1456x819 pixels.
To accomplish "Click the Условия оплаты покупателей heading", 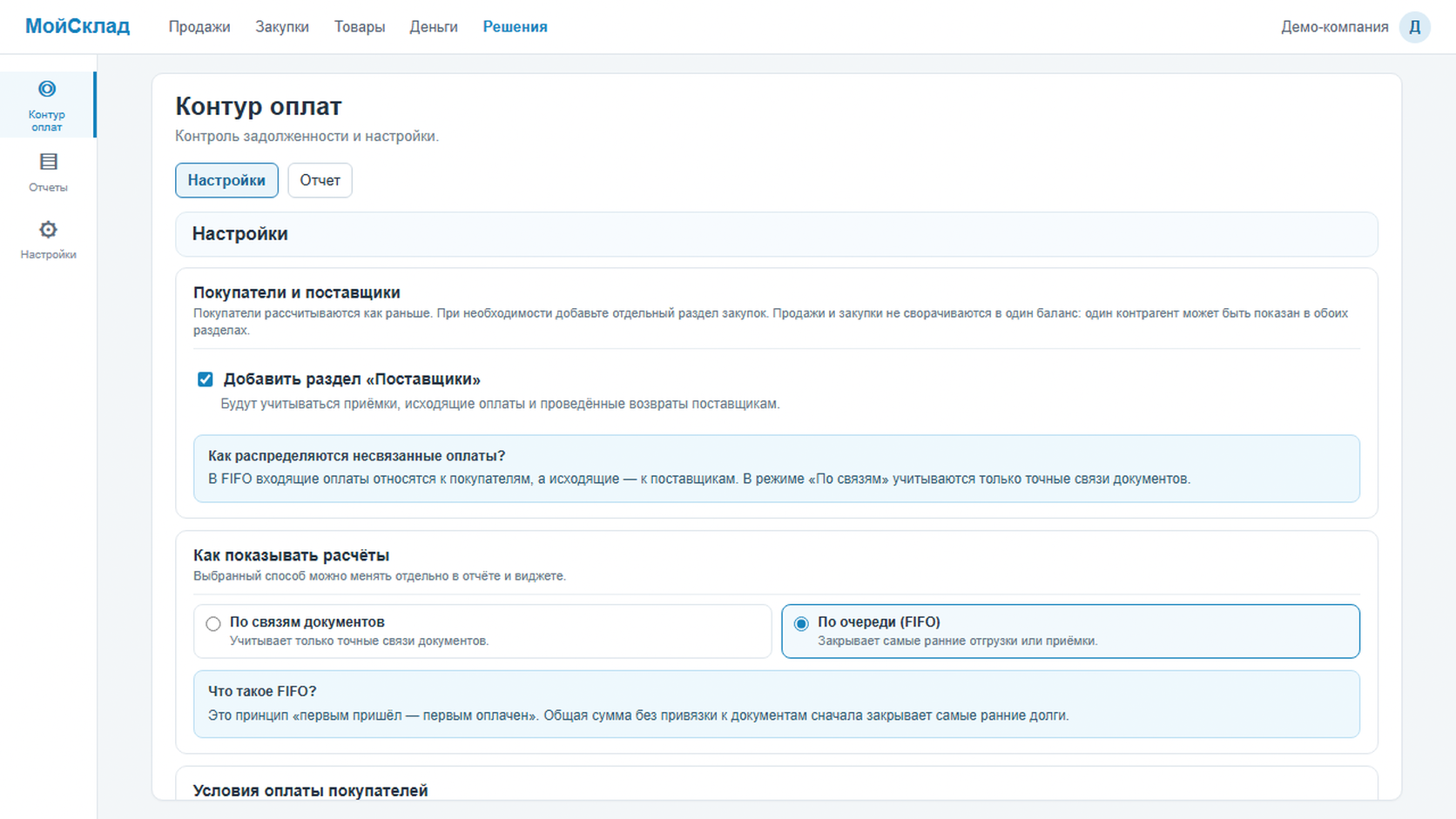I will click(310, 790).
